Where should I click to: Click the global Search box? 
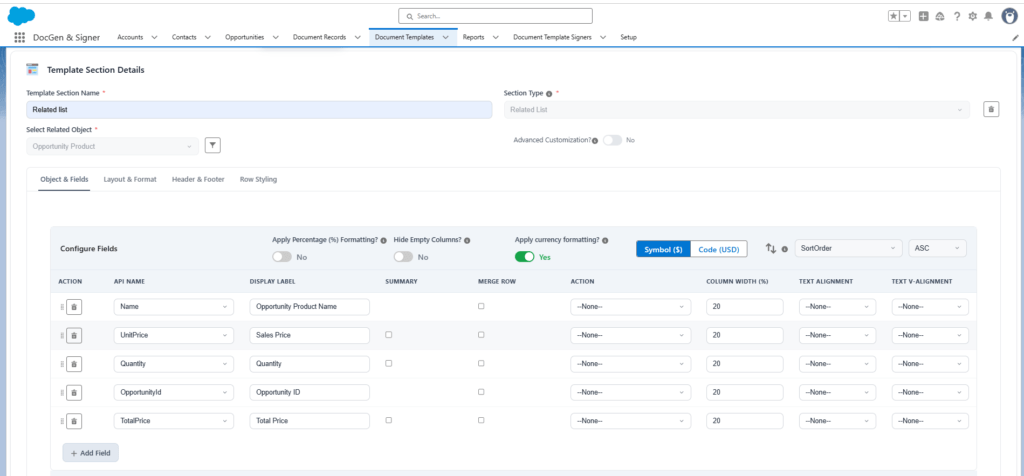[x=495, y=16]
